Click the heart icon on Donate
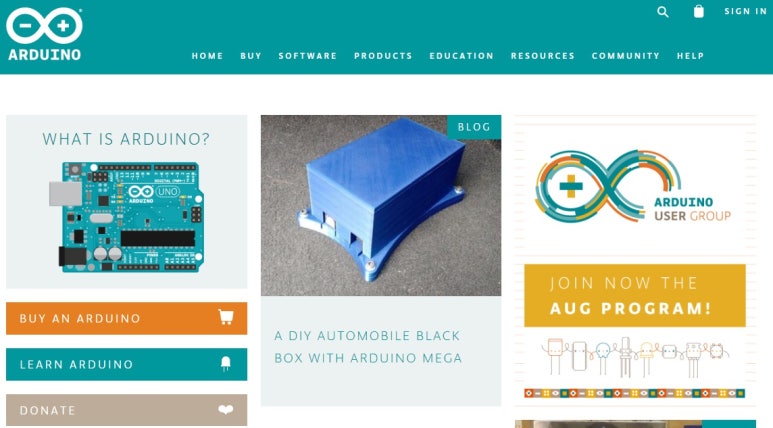The height and width of the screenshot is (428, 773). coord(226,409)
